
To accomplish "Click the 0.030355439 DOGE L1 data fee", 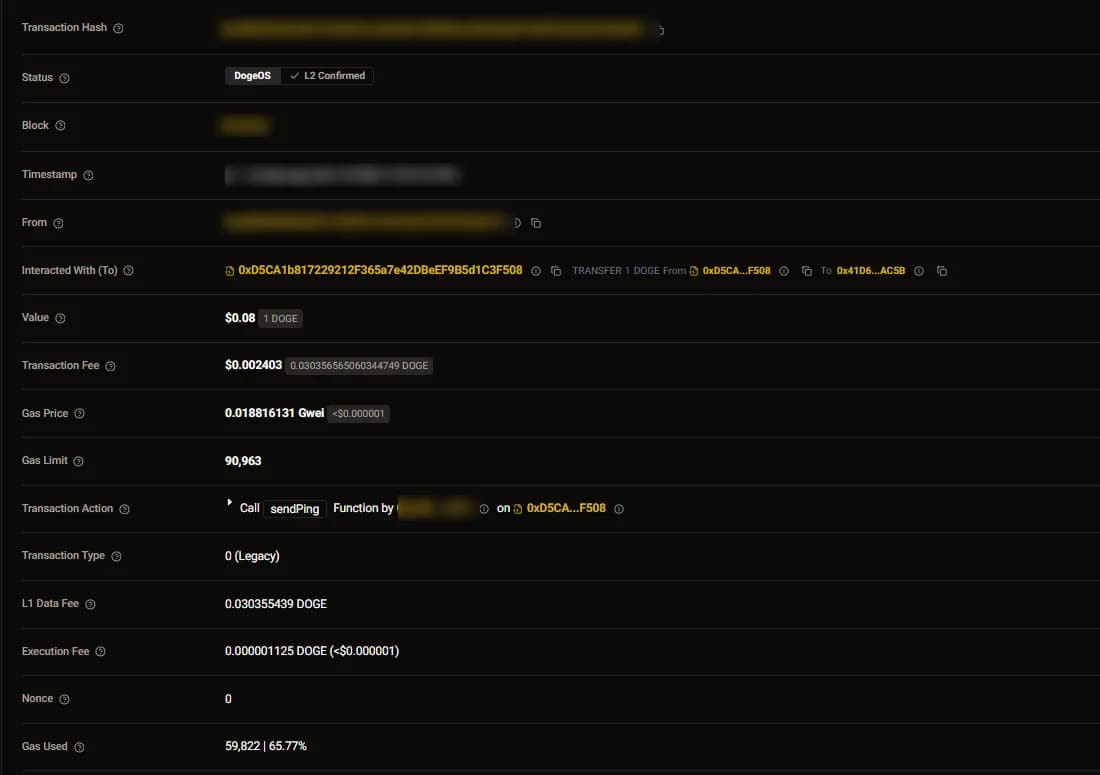I will pos(276,604).
